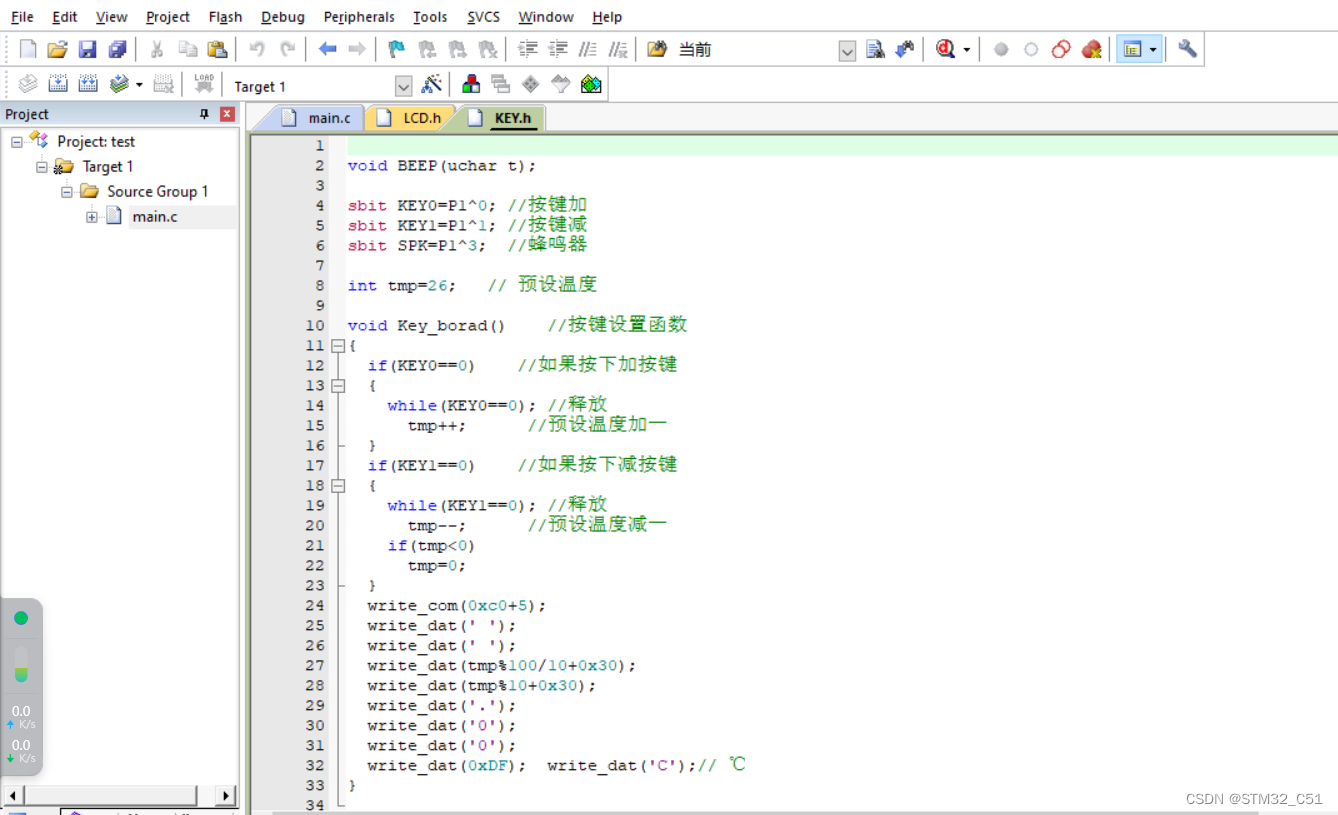
Task: Open the Flash menu
Action: pos(225,17)
